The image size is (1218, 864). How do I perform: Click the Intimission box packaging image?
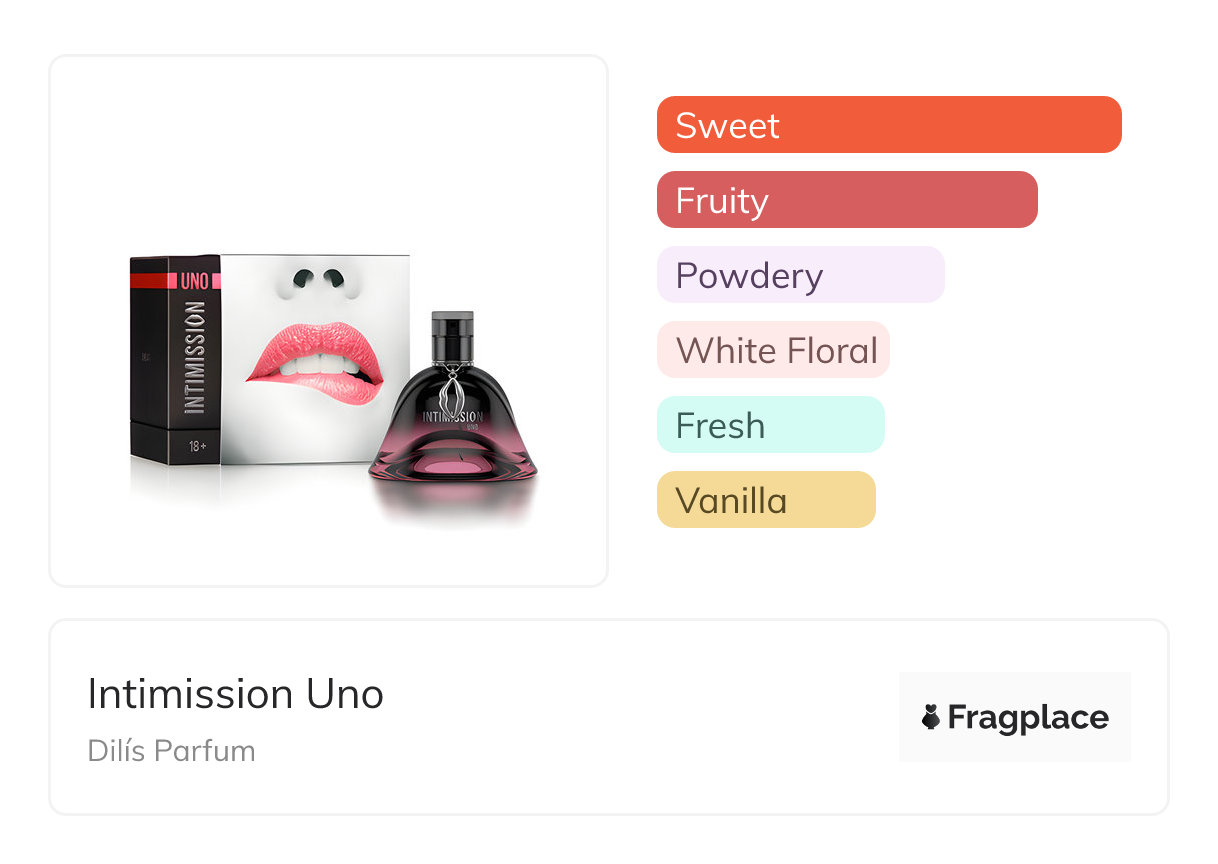(270, 360)
